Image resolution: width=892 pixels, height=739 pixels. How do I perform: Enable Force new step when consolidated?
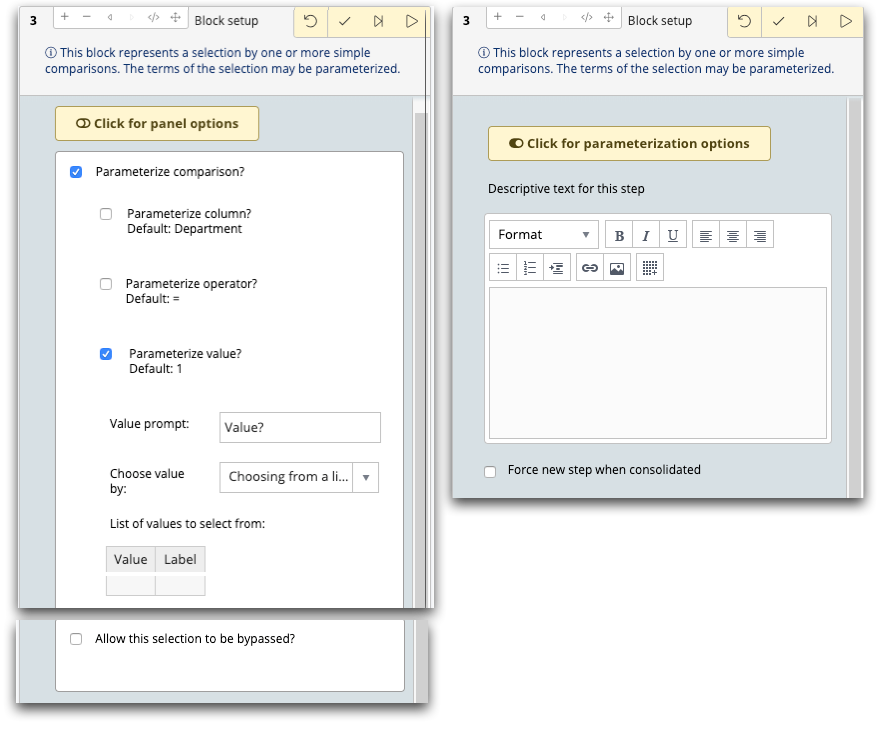pos(490,472)
